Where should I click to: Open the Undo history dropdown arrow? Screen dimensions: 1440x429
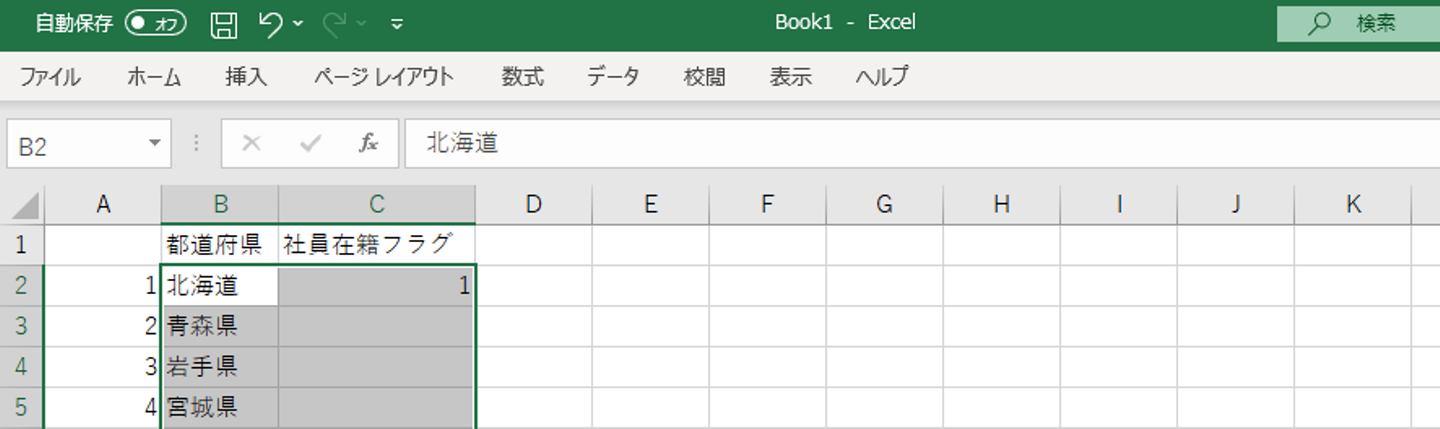click(298, 24)
